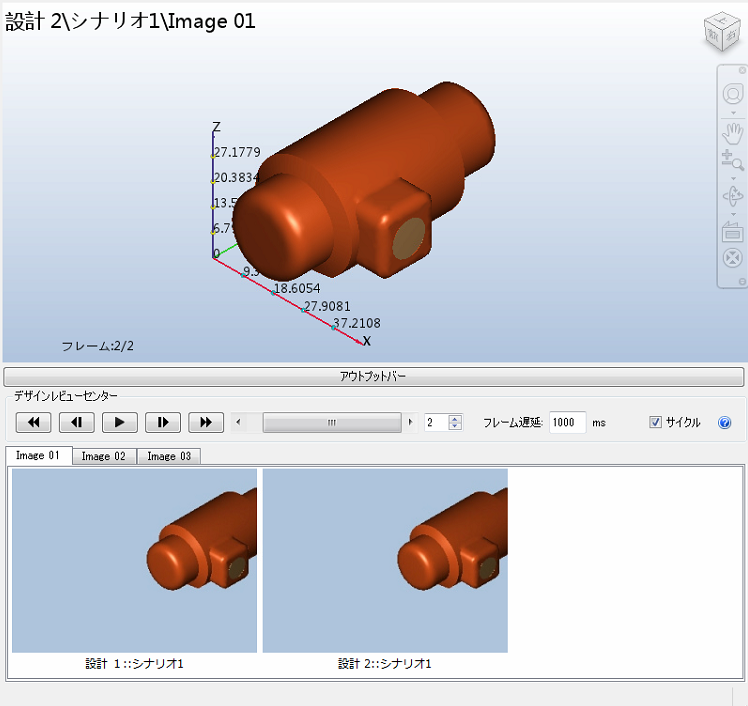Click the 20.3834 Z-axis value
Image resolution: width=748 pixels, height=706 pixels.
[237, 177]
